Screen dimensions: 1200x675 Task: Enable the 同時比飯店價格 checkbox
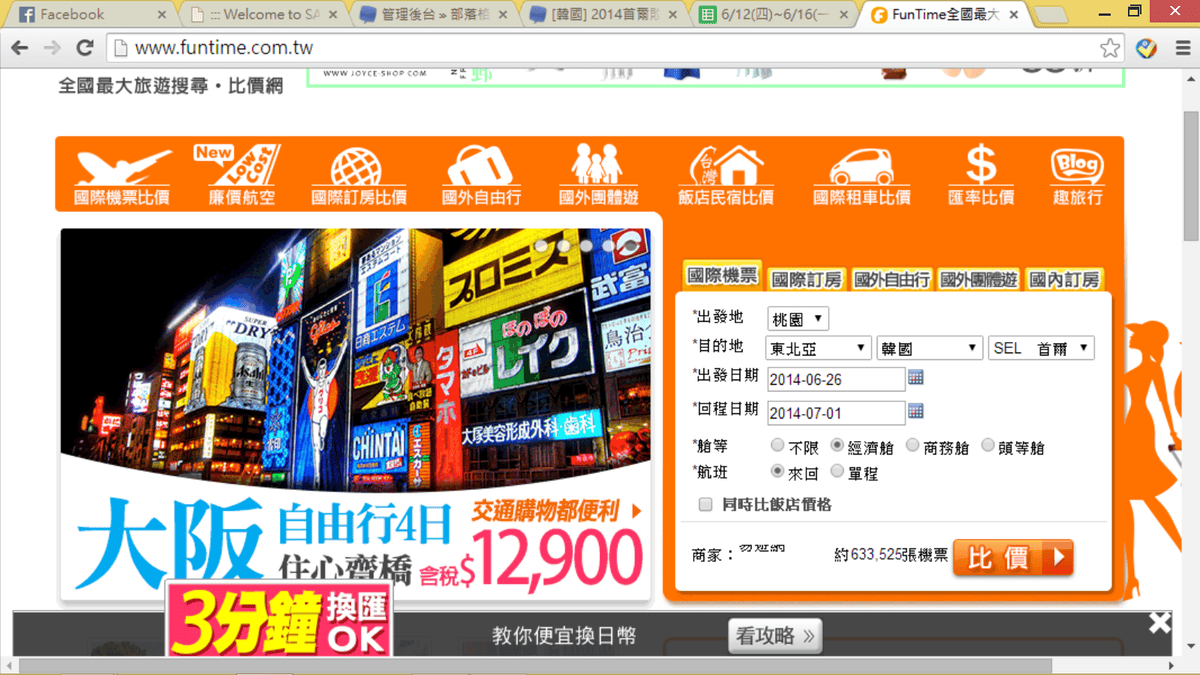coord(705,505)
